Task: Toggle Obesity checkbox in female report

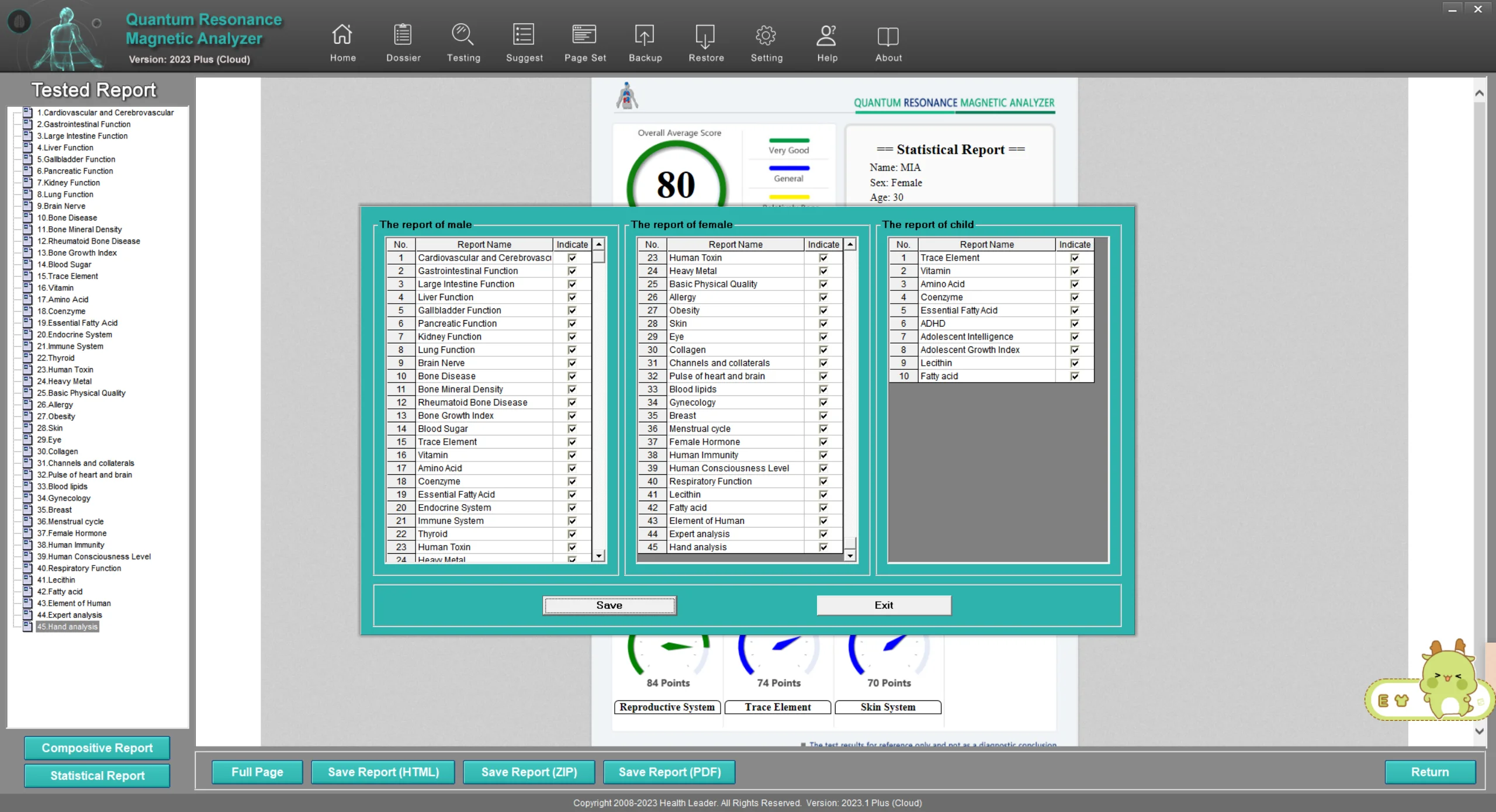Action: tap(823, 310)
